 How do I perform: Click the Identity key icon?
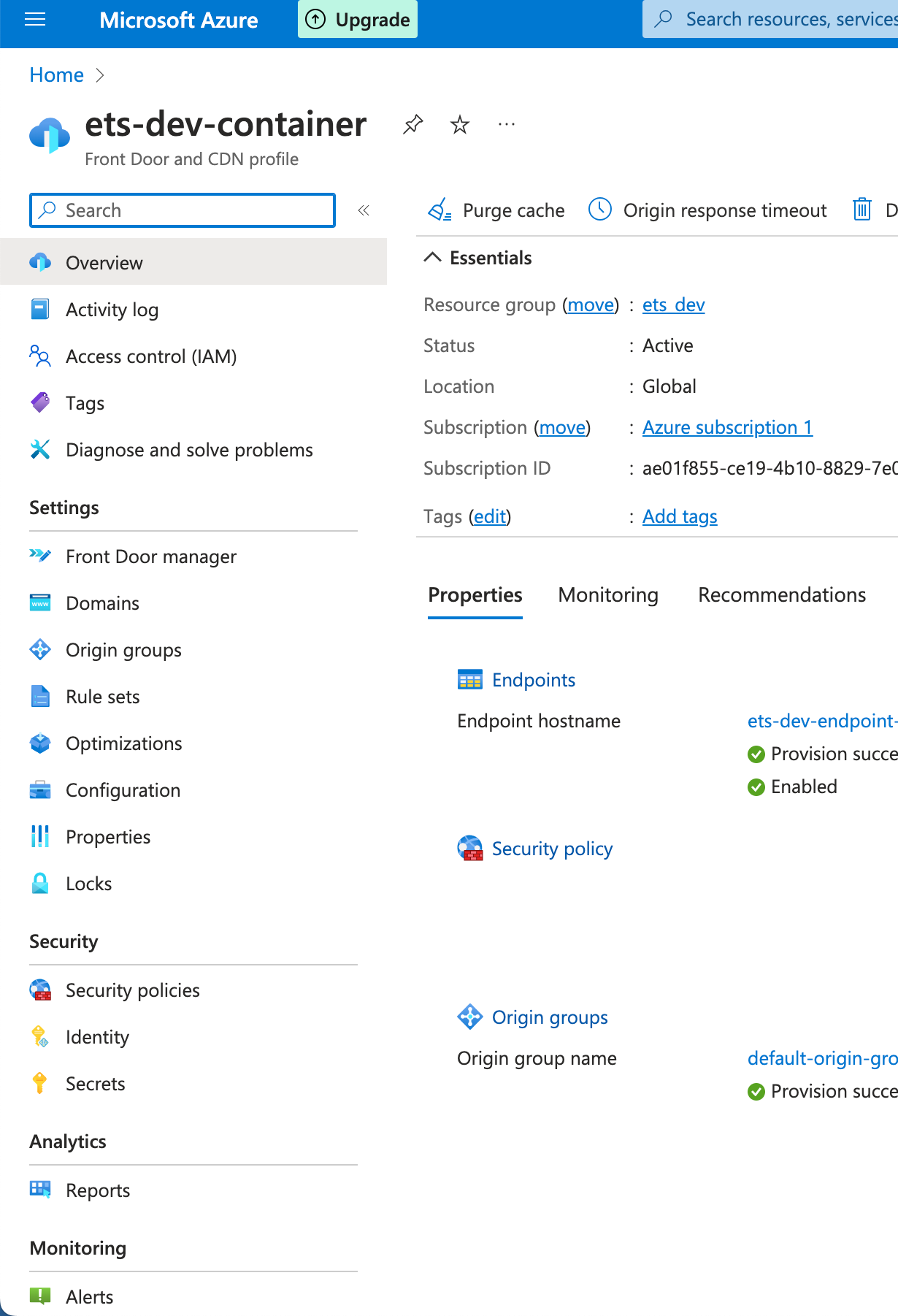coord(40,1036)
